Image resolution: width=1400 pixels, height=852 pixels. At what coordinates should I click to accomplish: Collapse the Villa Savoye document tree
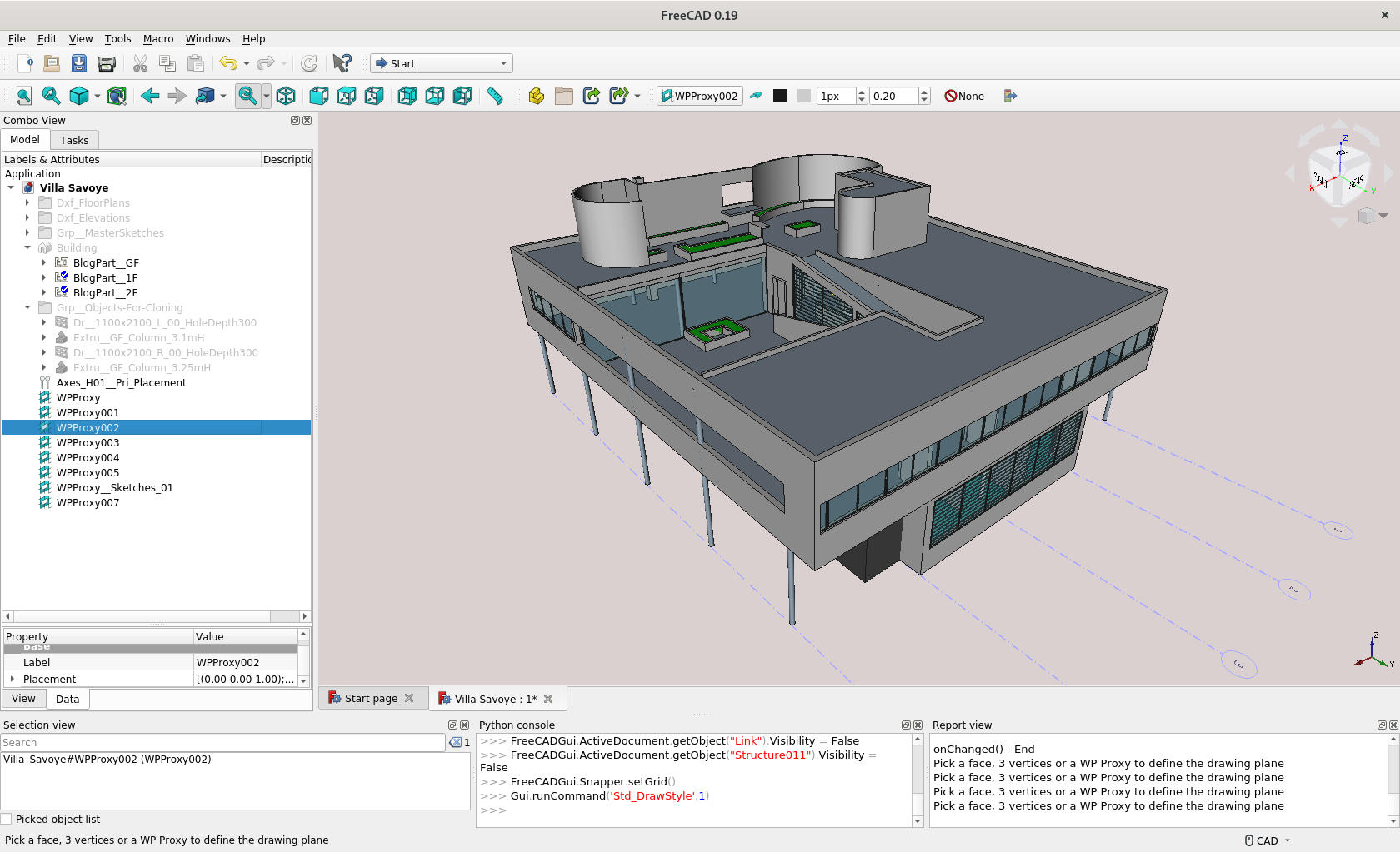pyautogui.click(x=11, y=187)
